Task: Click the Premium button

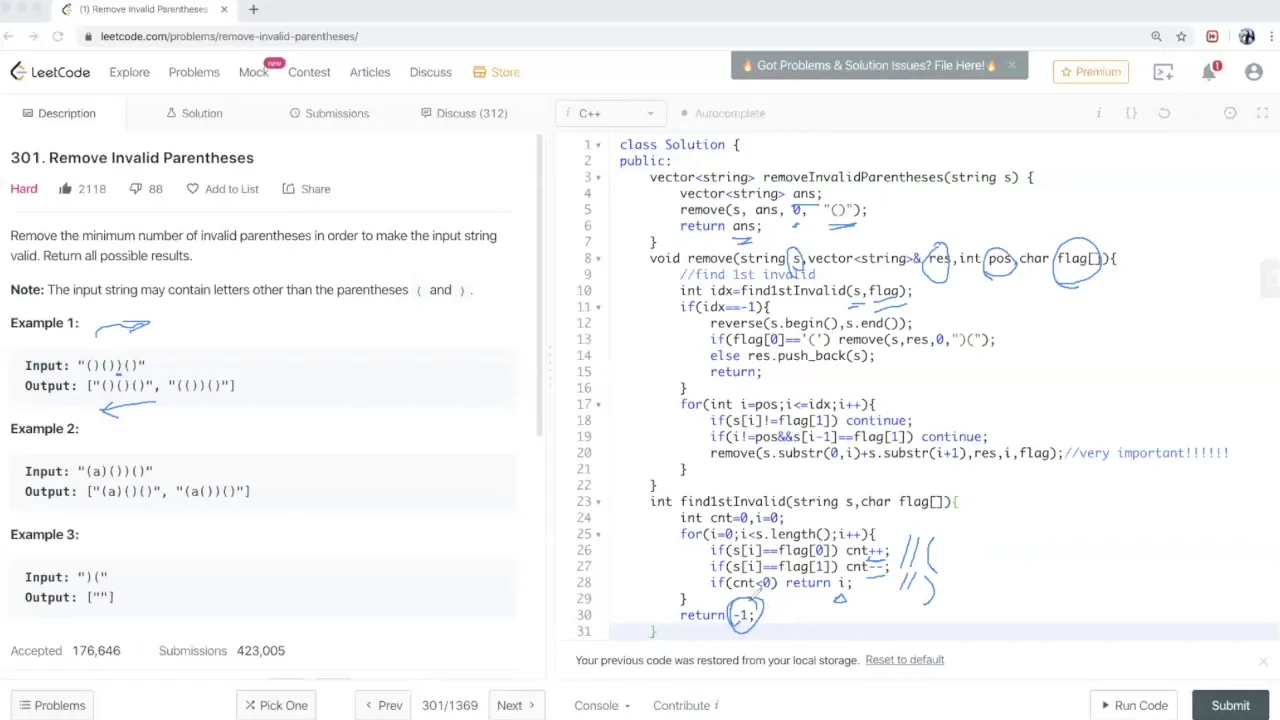Action: [1091, 72]
